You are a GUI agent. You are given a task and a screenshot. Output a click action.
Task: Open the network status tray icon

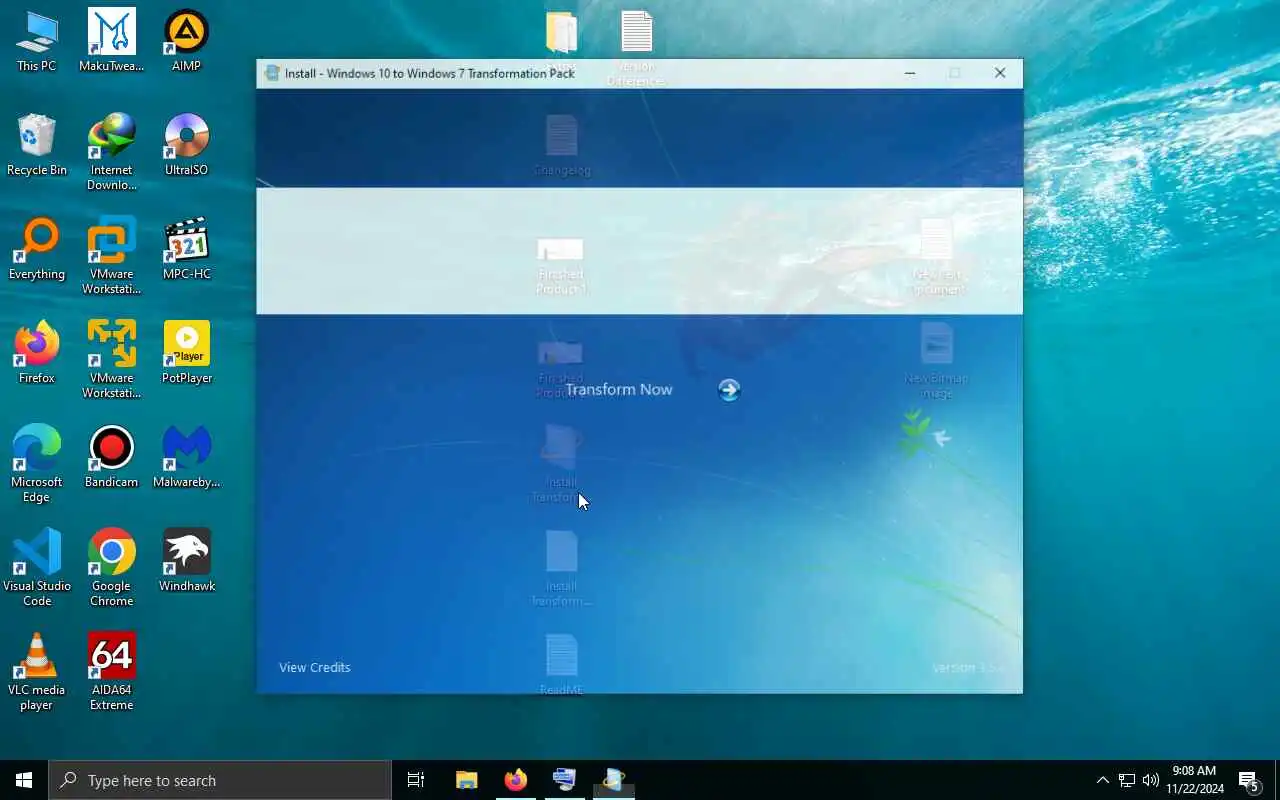[1127, 780]
